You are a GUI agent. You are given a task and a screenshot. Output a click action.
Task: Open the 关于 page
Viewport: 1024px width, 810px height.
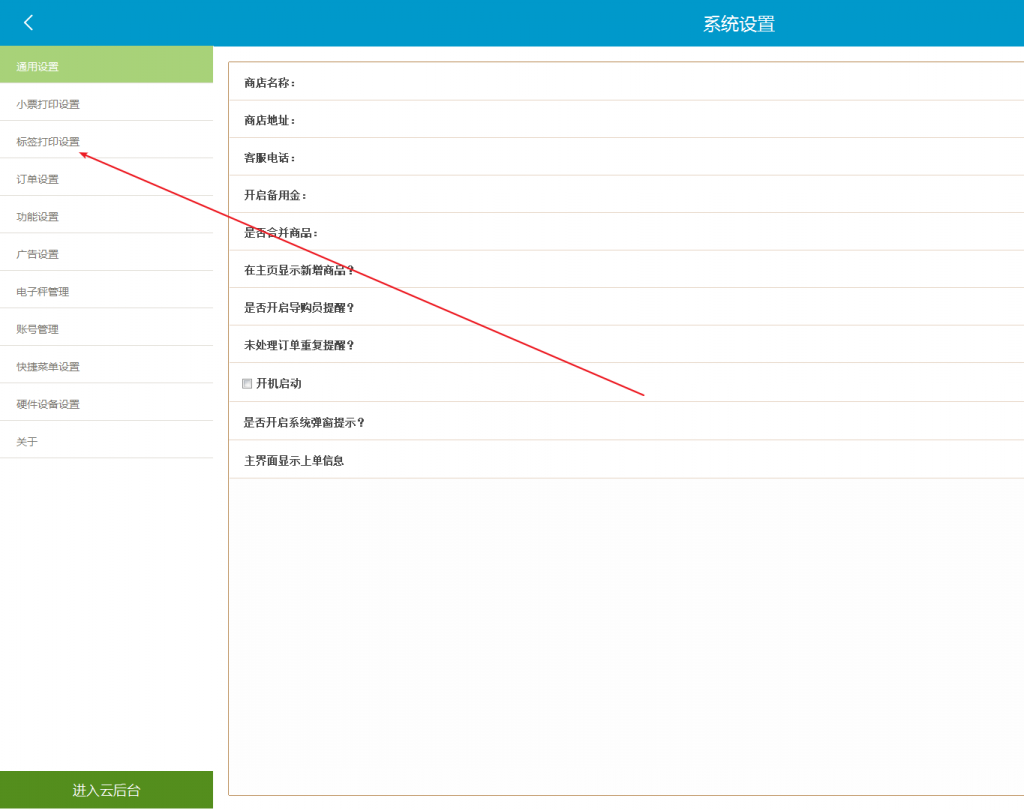click(106, 442)
